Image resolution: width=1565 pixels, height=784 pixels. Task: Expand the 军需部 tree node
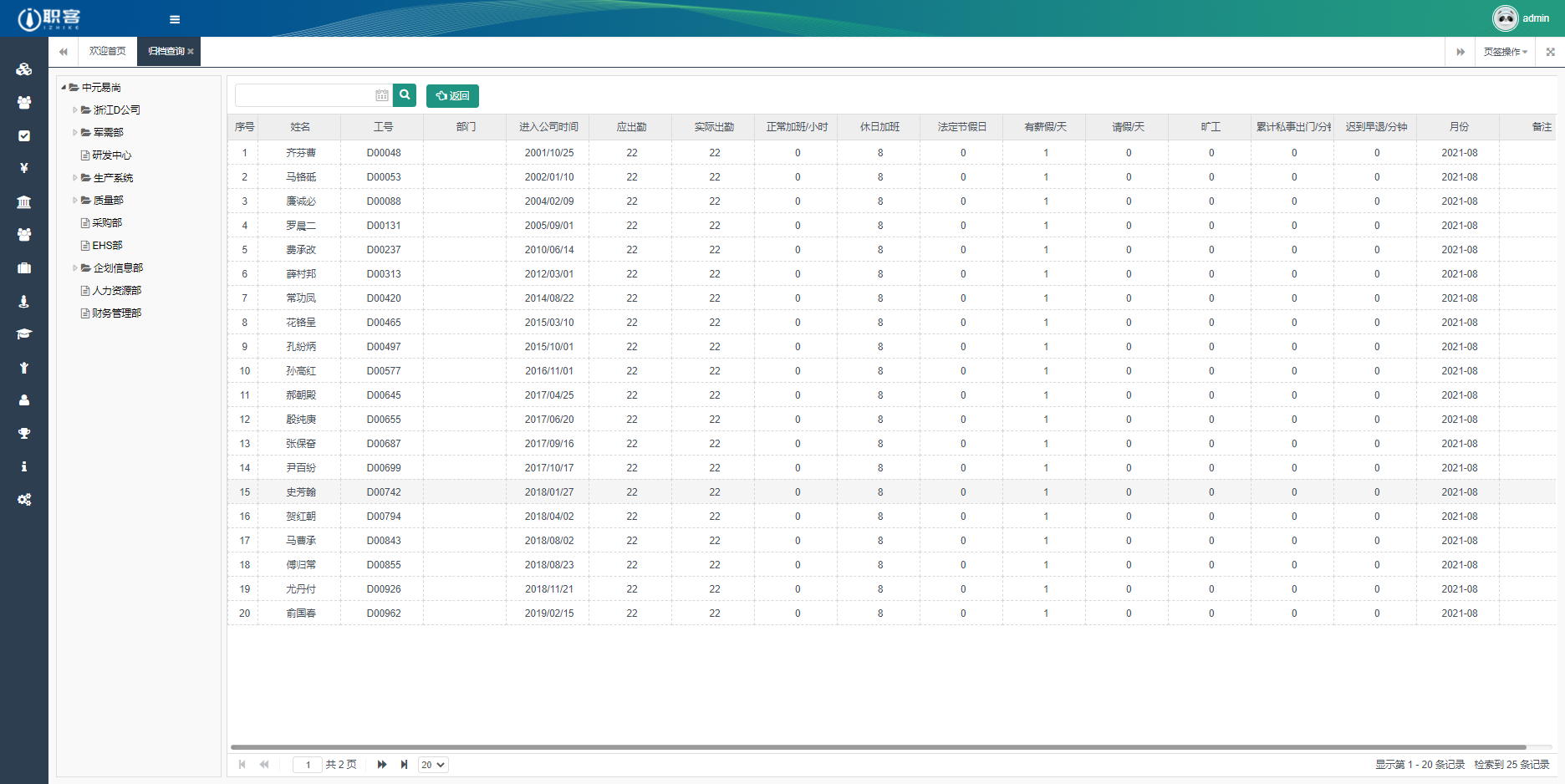coord(75,132)
